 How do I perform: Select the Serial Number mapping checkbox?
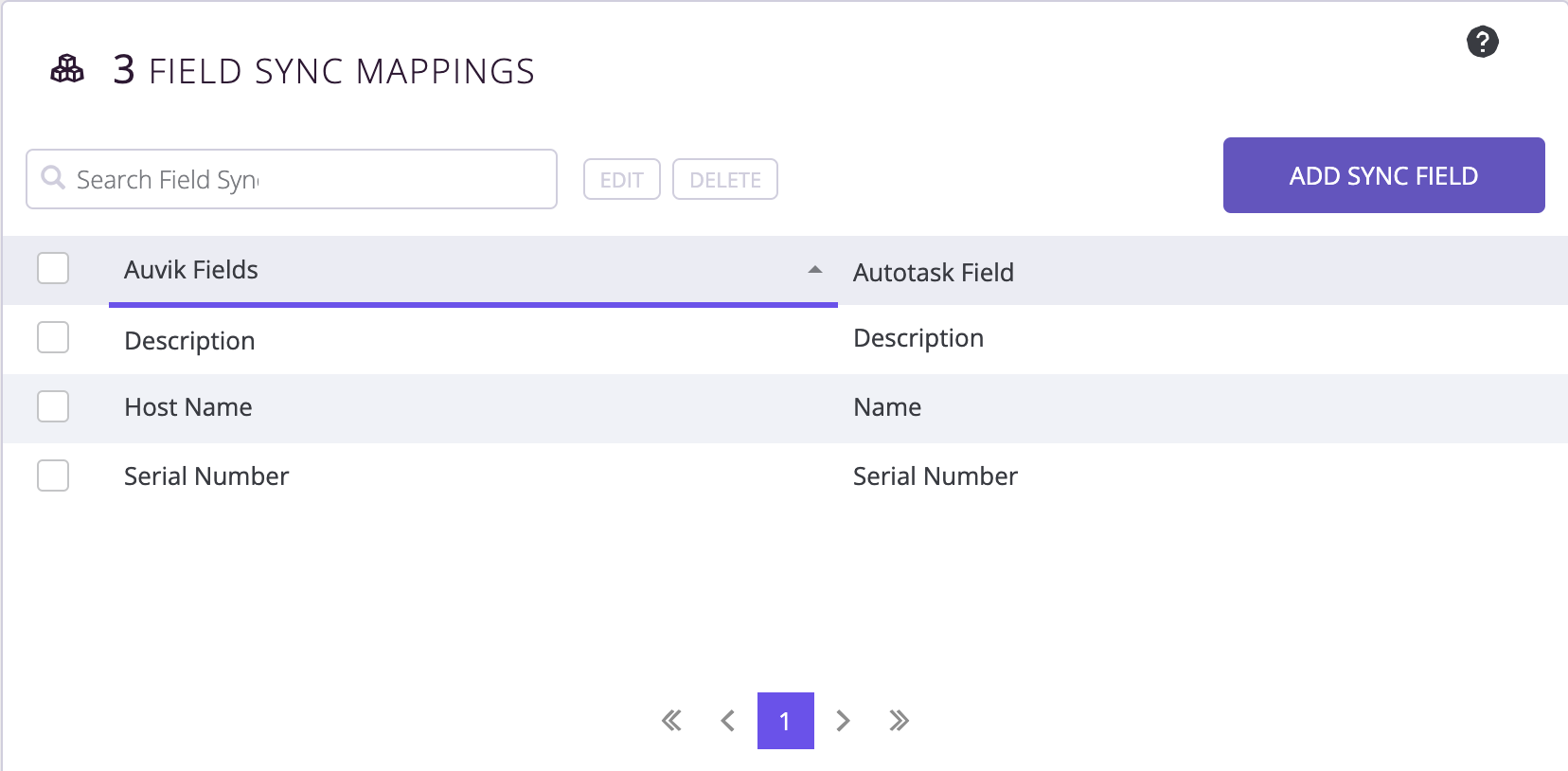click(53, 475)
